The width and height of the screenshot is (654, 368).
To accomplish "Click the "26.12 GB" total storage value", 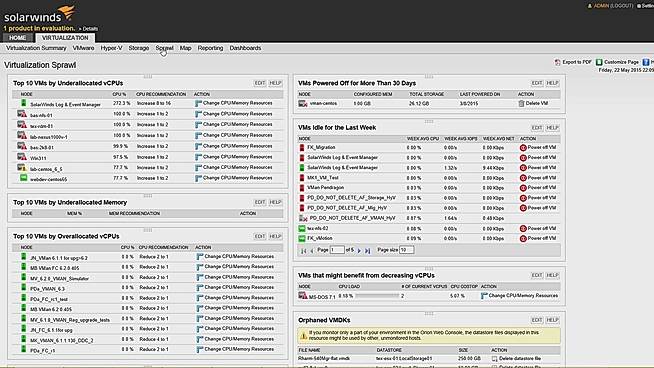I will point(419,103).
